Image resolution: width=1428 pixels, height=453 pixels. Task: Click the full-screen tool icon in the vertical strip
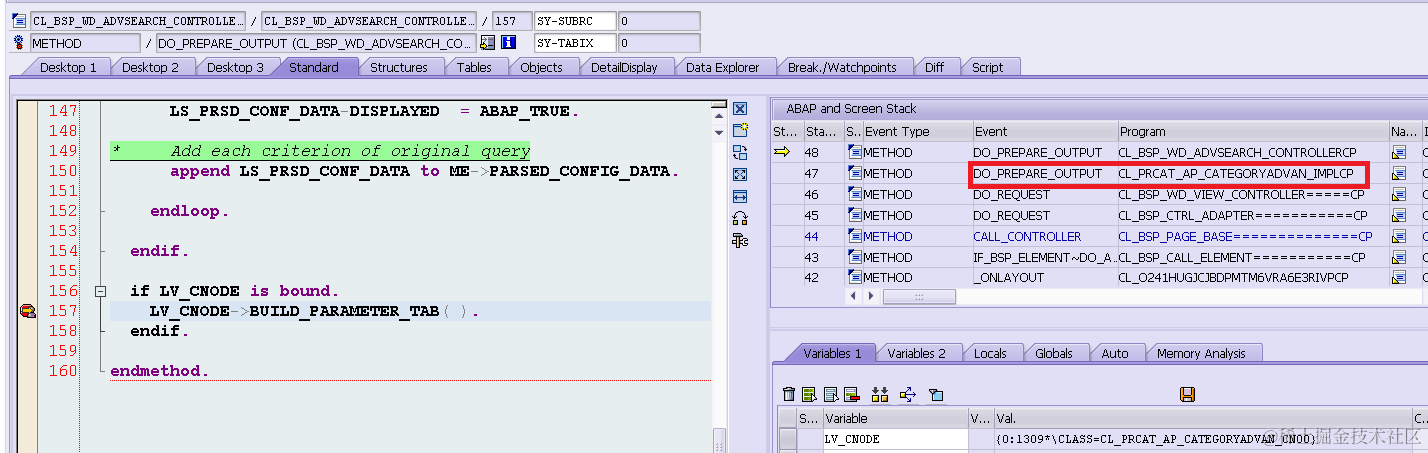pos(740,175)
